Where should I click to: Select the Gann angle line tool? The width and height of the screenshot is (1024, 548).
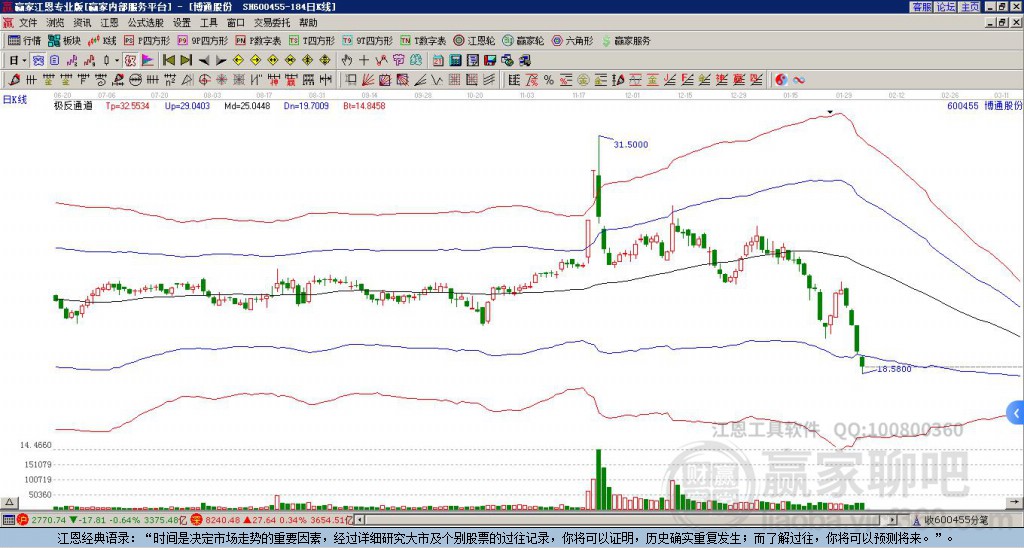(419, 80)
